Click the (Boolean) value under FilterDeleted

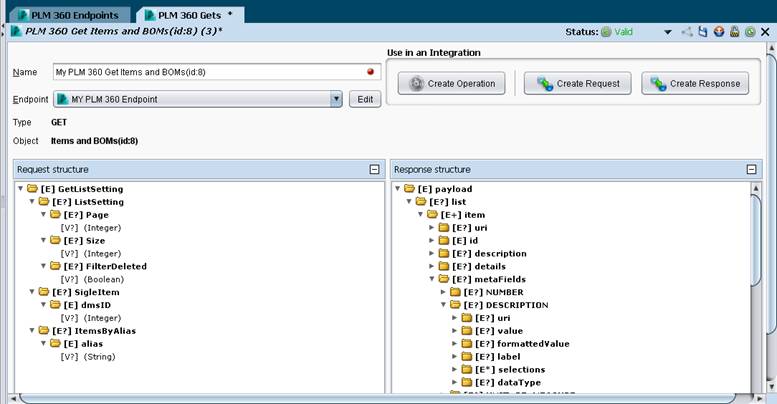pyautogui.click(x=104, y=279)
